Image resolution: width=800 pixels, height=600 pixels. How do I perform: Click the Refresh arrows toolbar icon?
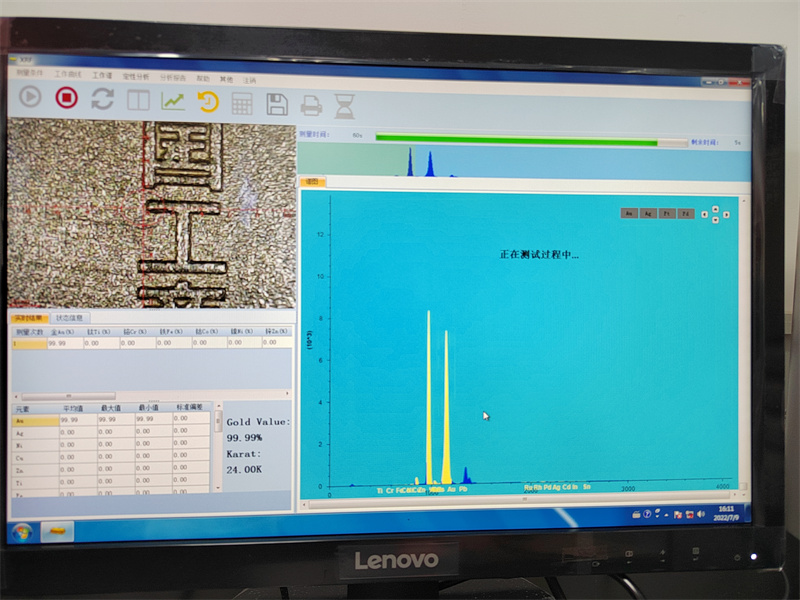point(102,99)
